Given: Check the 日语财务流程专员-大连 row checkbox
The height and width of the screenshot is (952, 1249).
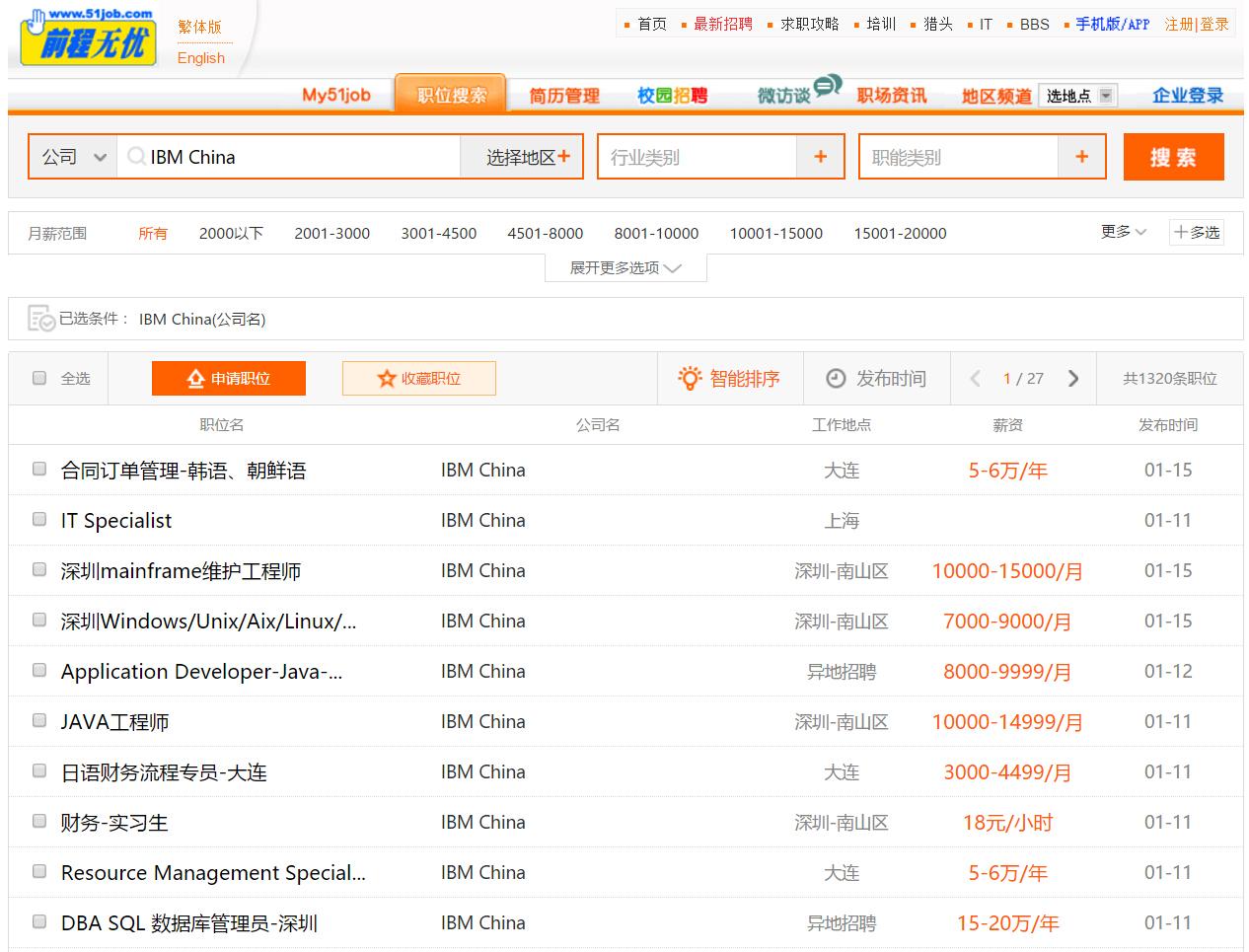Looking at the screenshot, I should (x=39, y=770).
